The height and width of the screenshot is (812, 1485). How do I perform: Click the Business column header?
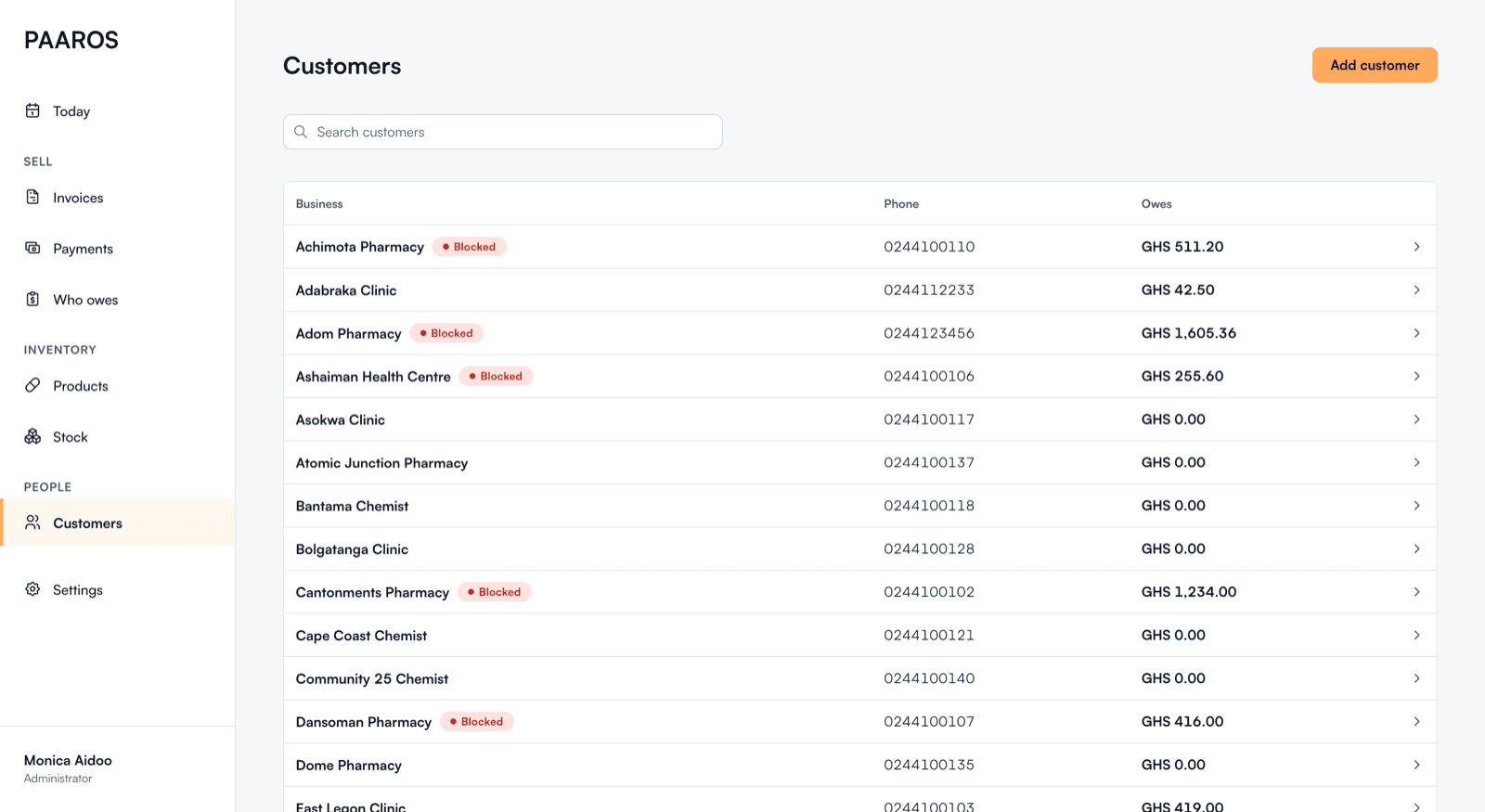319,204
